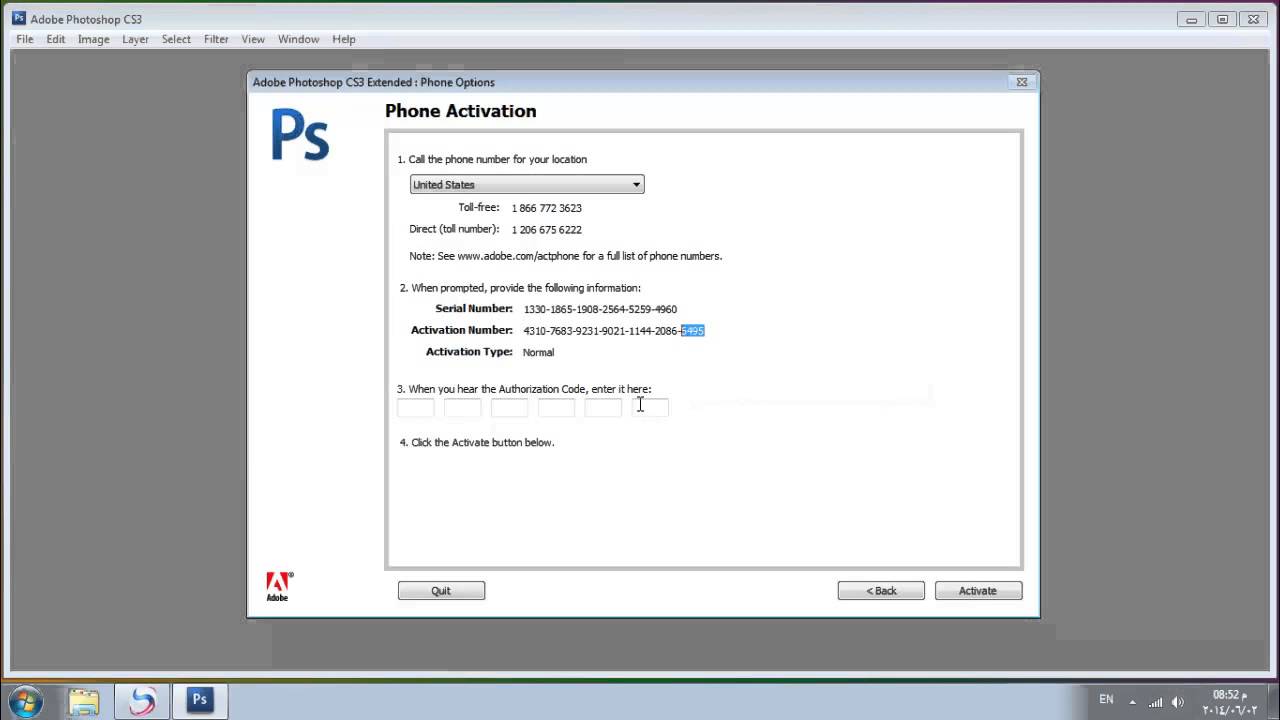
Task: Open the Edit menu
Action: coord(56,39)
